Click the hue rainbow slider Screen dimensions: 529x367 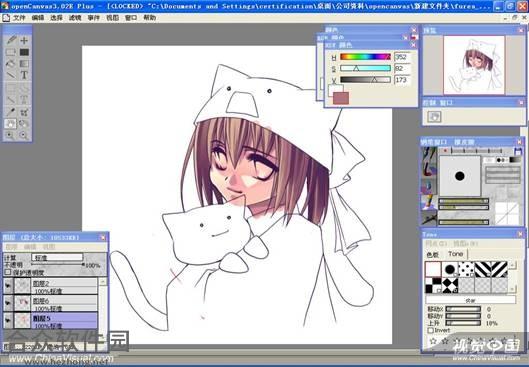(365, 57)
